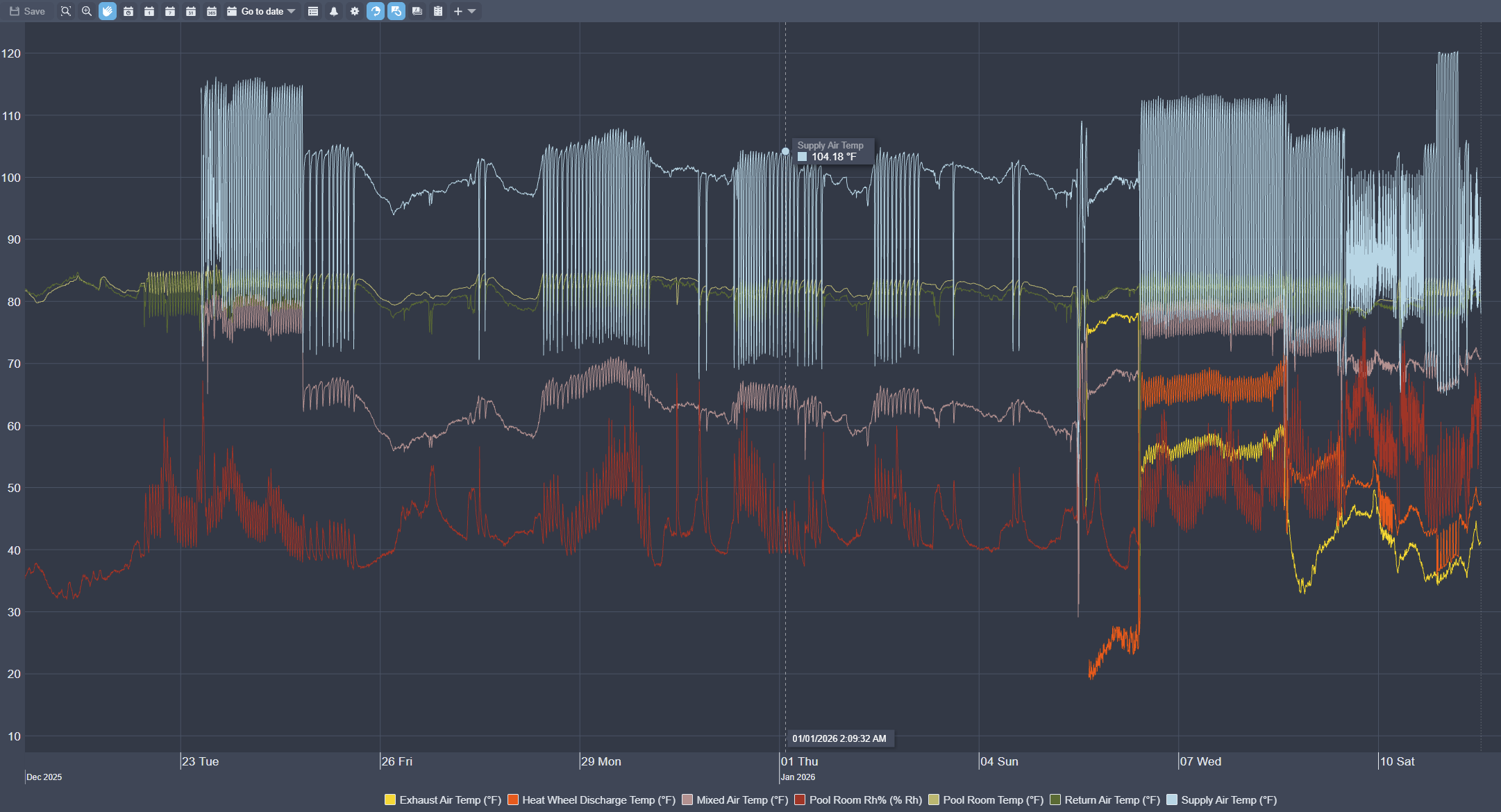Click the Save button
Image resolution: width=1501 pixels, height=812 pixels.
tap(28, 11)
